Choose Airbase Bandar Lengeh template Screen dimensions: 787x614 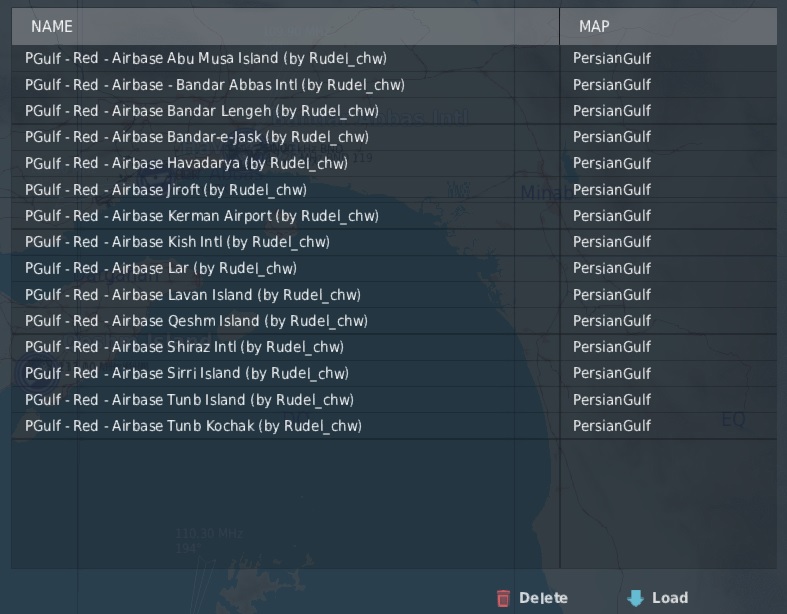202,111
